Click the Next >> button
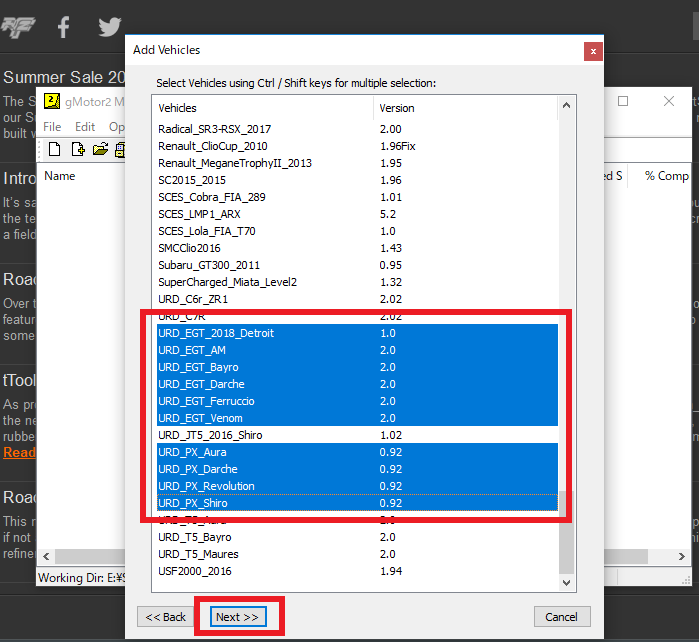The image size is (699, 642). coord(239,617)
